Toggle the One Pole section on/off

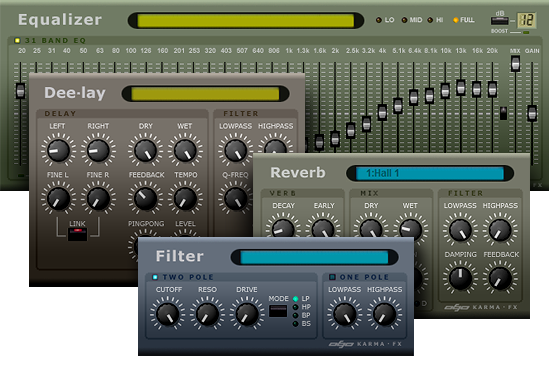pos(332,277)
